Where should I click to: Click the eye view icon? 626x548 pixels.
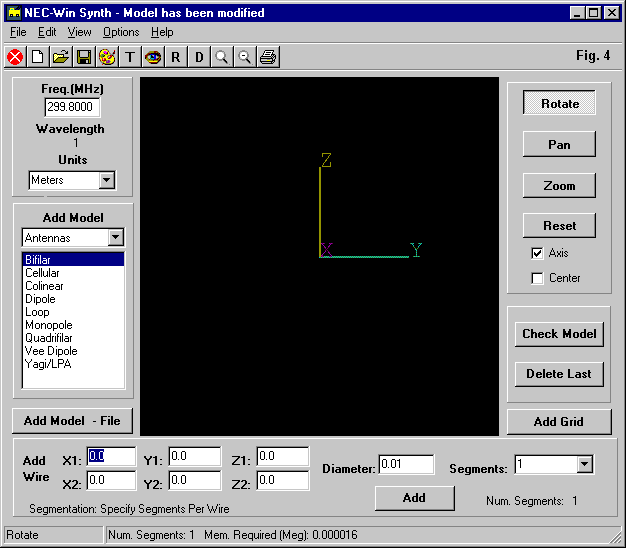153,57
